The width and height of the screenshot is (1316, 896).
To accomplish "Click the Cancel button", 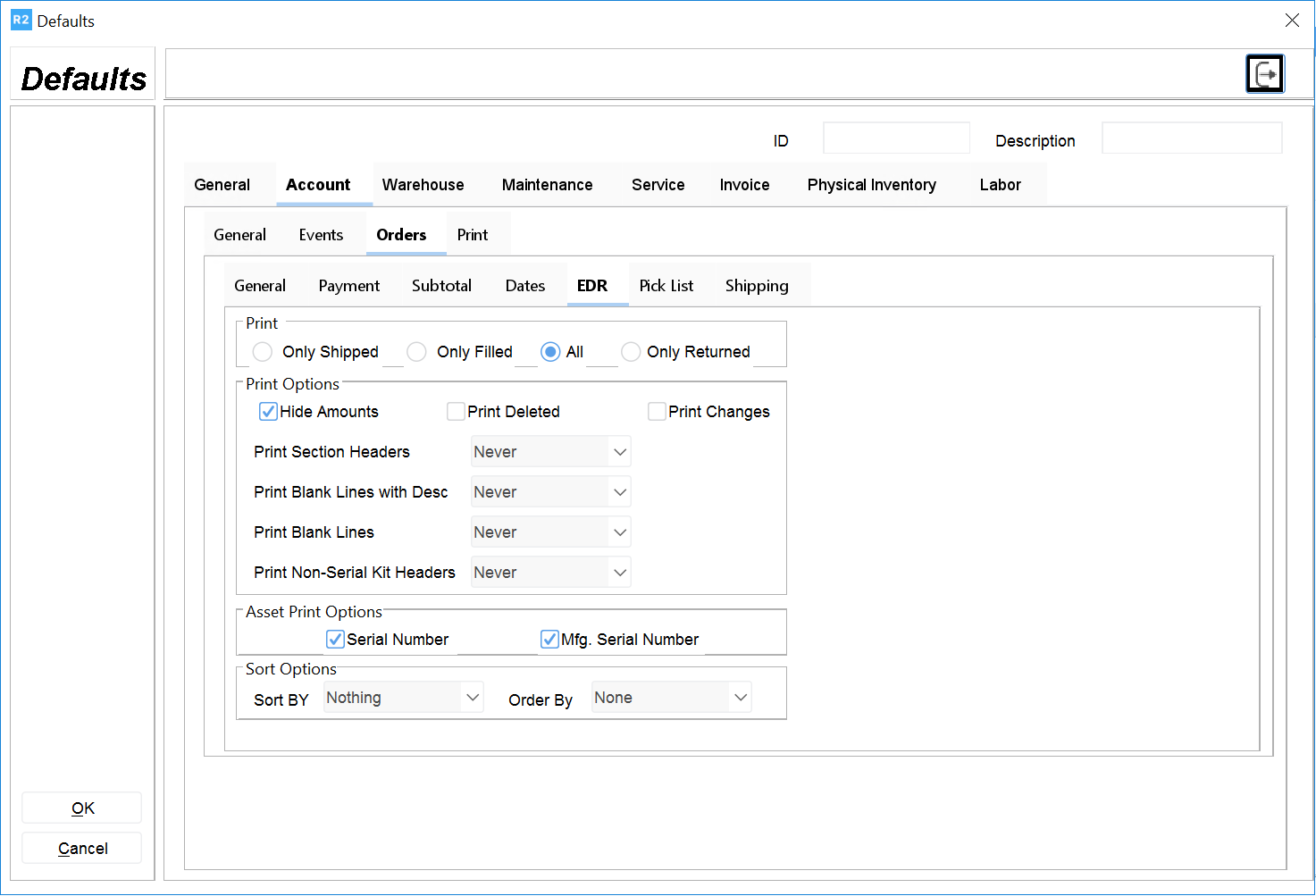I will 82,849.
